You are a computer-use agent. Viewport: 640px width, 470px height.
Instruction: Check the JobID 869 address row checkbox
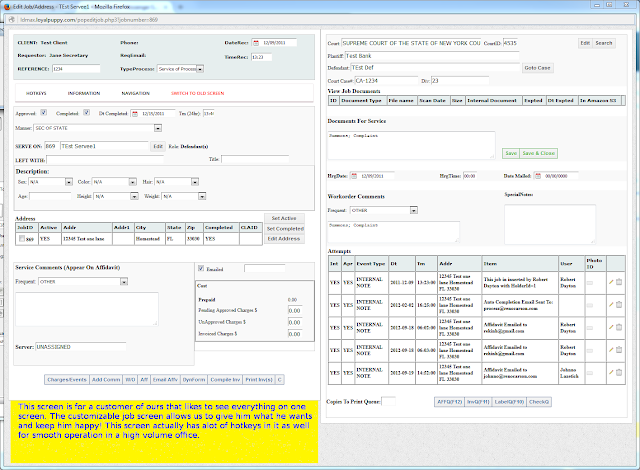[x=22, y=239]
